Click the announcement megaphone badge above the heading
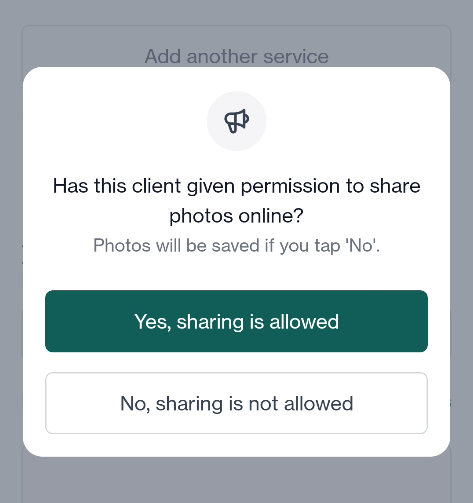Screen dimensions: 473x503 (x=236, y=121)
